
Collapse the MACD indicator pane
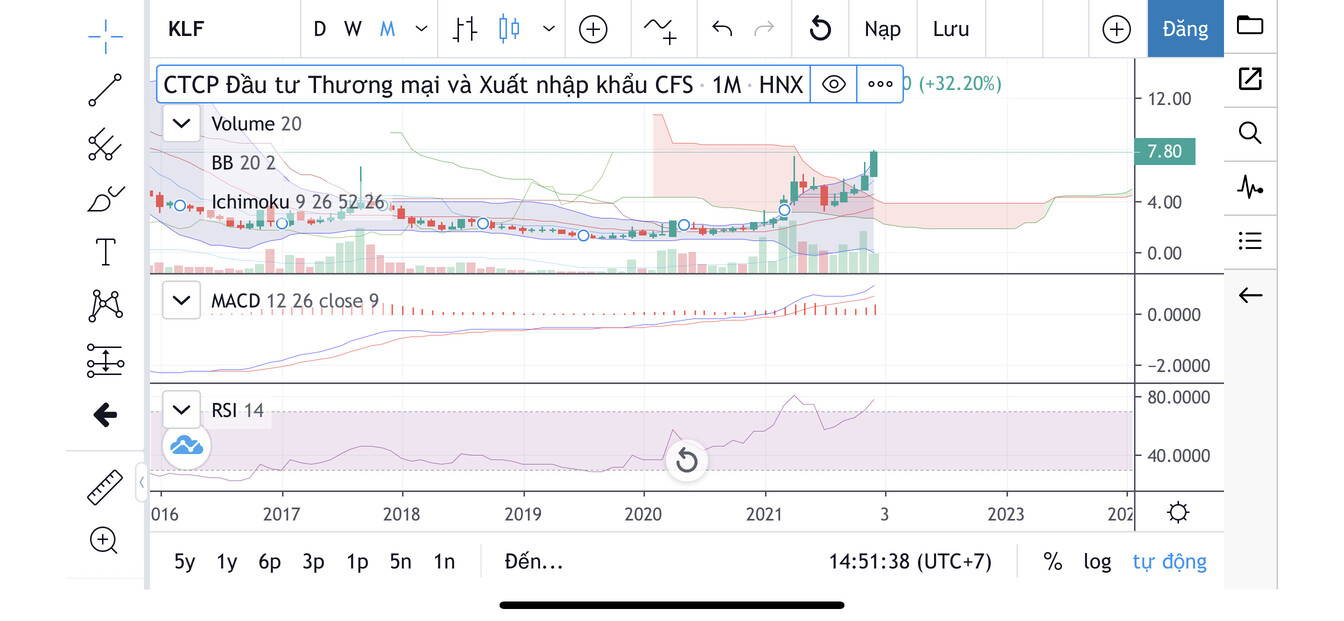coord(181,300)
